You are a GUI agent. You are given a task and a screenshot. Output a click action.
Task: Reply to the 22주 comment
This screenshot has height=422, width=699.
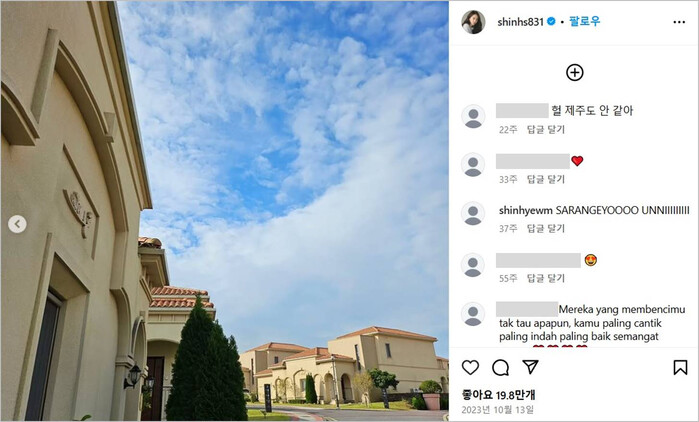click(x=546, y=130)
